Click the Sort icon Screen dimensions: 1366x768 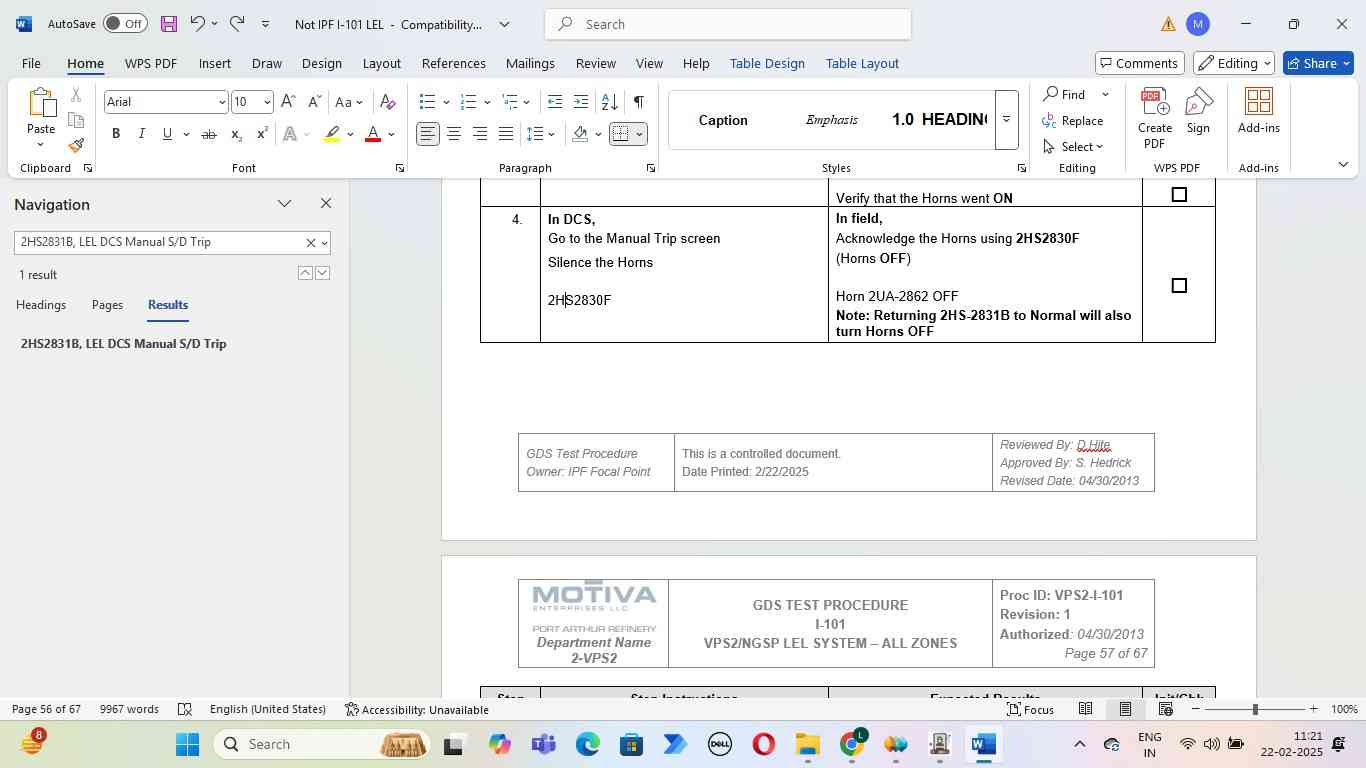pos(609,102)
